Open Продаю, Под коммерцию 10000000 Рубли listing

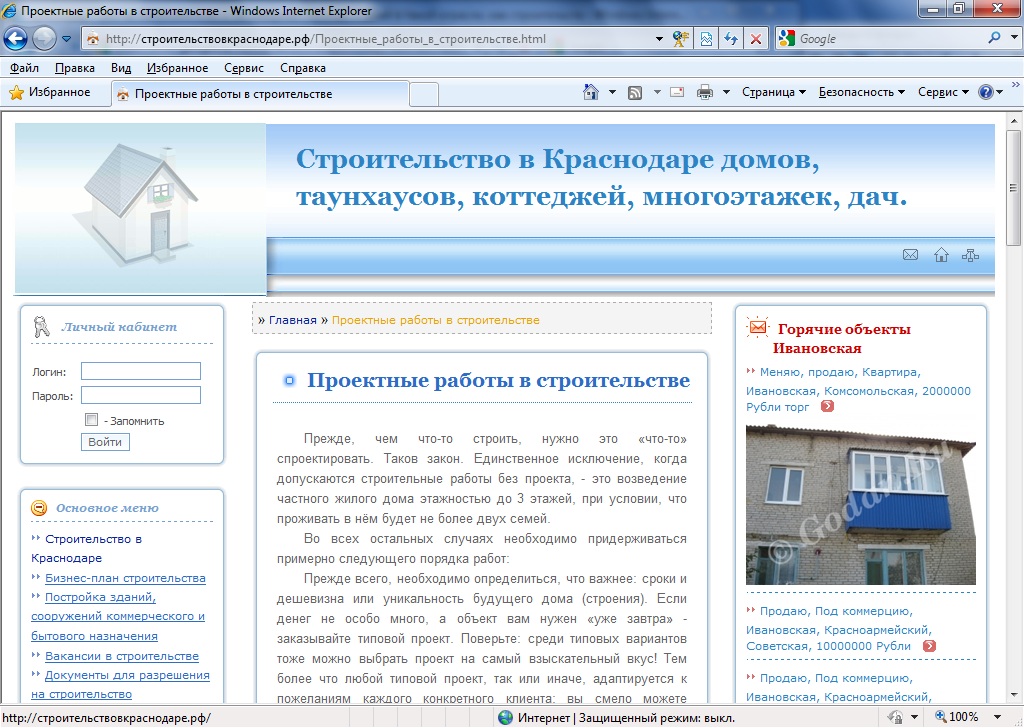coord(839,629)
